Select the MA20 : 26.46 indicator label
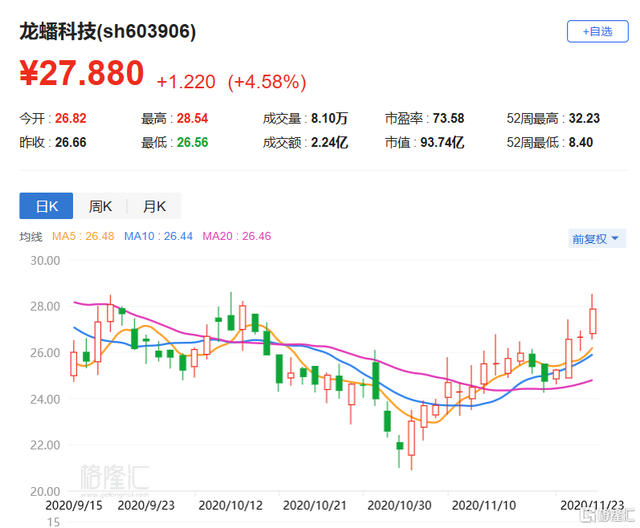The width and height of the screenshot is (640, 528). (237, 236)
